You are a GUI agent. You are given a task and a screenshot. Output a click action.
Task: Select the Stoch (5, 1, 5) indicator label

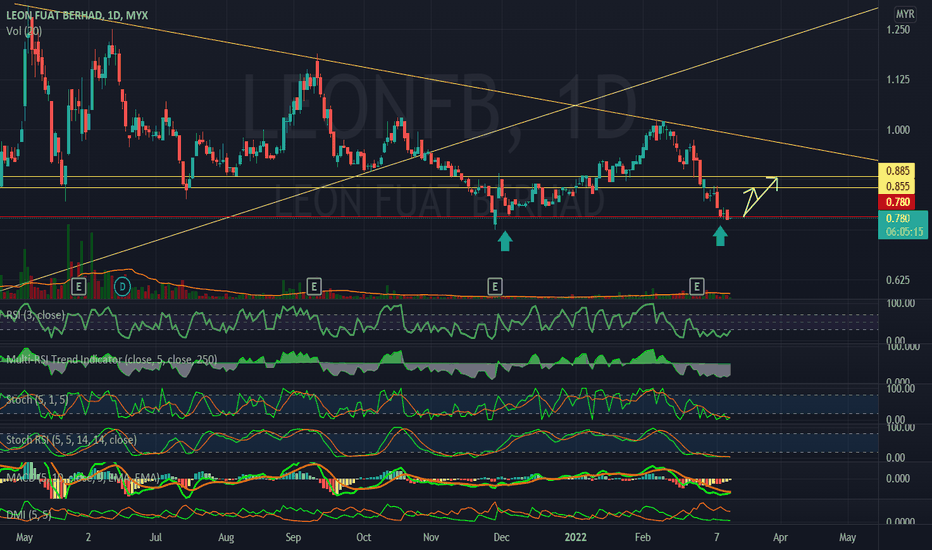click(36, 400)
